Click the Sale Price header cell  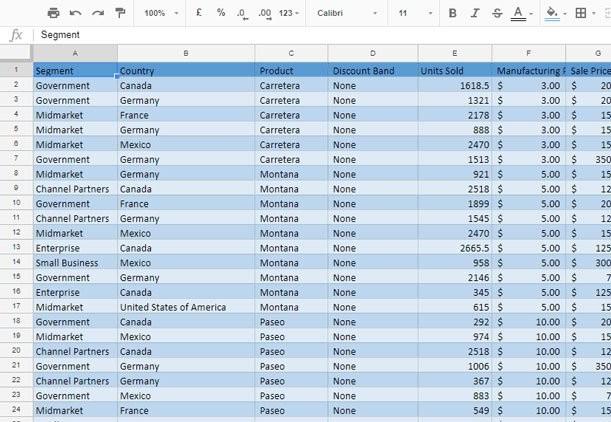point(588,71)
